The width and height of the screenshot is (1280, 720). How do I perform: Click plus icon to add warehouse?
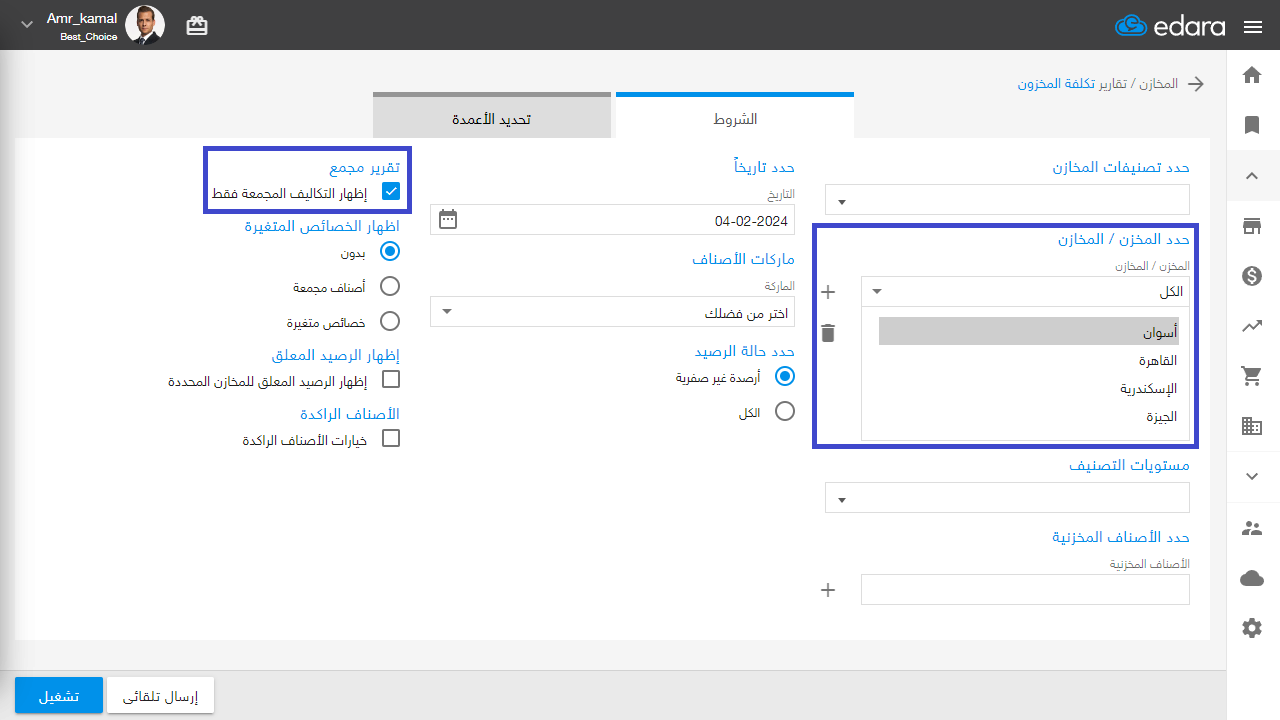point(828,292)
